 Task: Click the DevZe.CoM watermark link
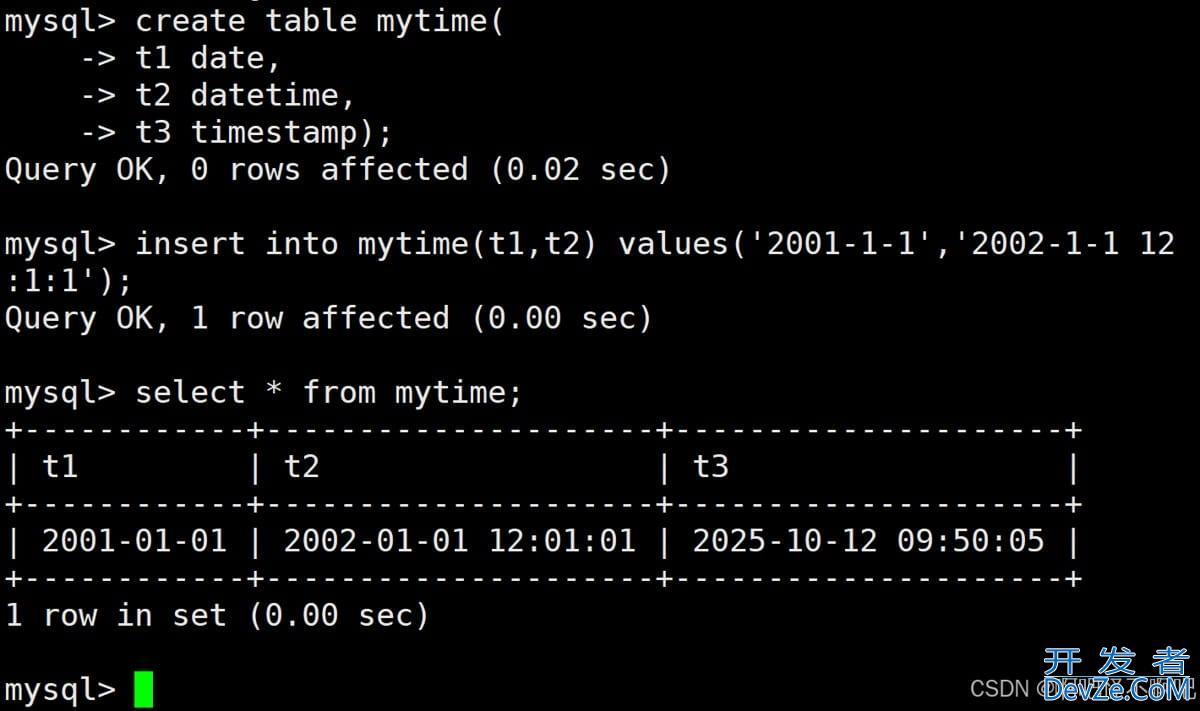(x=1118, y=688)
